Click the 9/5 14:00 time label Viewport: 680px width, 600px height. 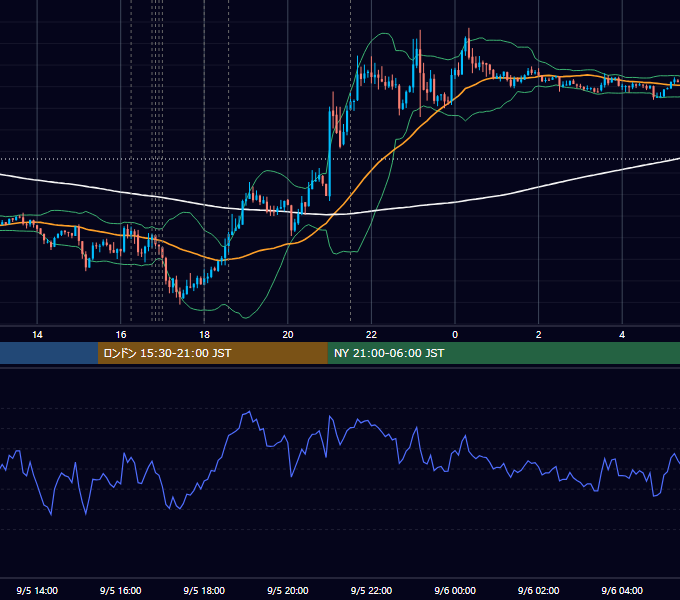[37, 590]
